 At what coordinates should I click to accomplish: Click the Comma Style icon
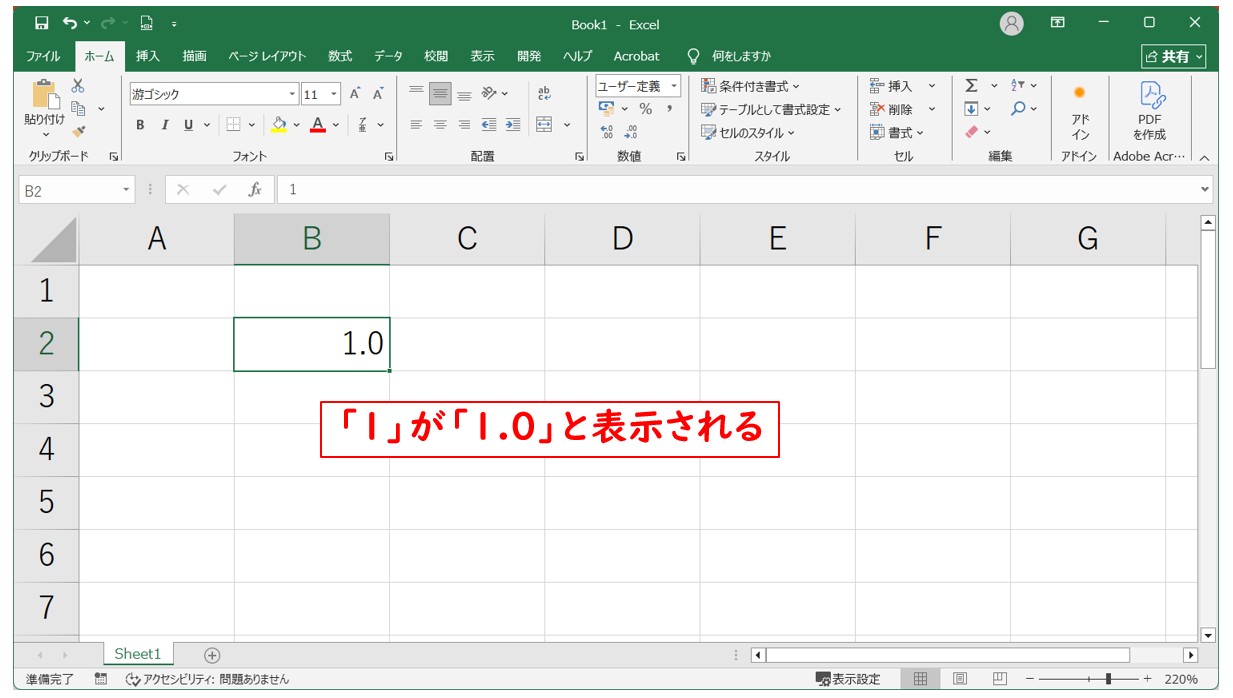pyautogui.click(x=671, y=109)
